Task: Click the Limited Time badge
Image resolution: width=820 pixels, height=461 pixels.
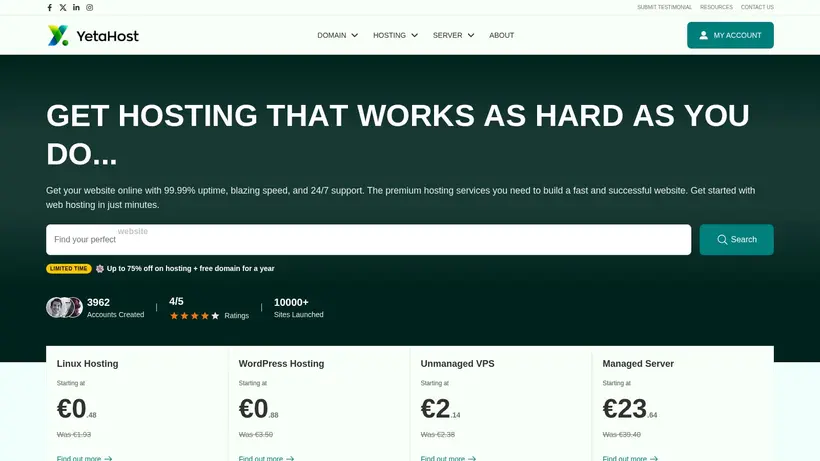Action: click(69, 268)
